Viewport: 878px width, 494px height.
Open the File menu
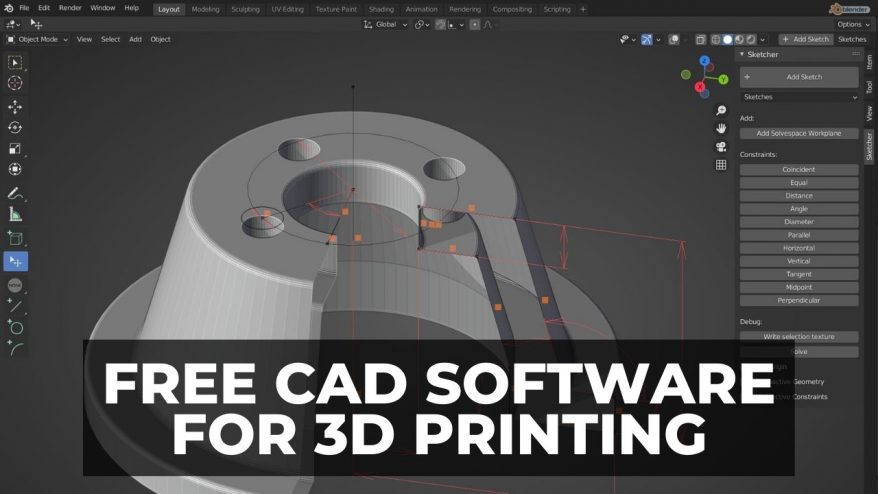click(x=24, y=8)
